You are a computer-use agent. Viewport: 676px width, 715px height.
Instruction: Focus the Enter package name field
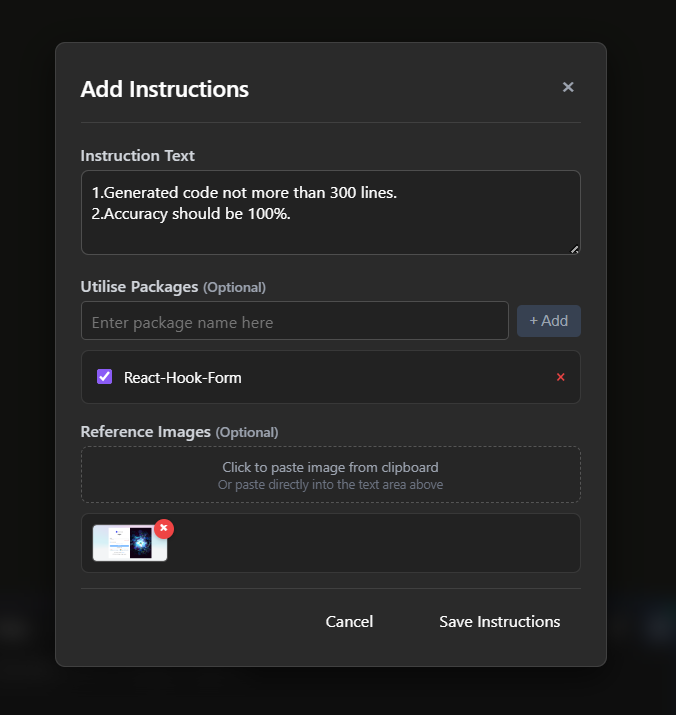[x=295, y=321]
